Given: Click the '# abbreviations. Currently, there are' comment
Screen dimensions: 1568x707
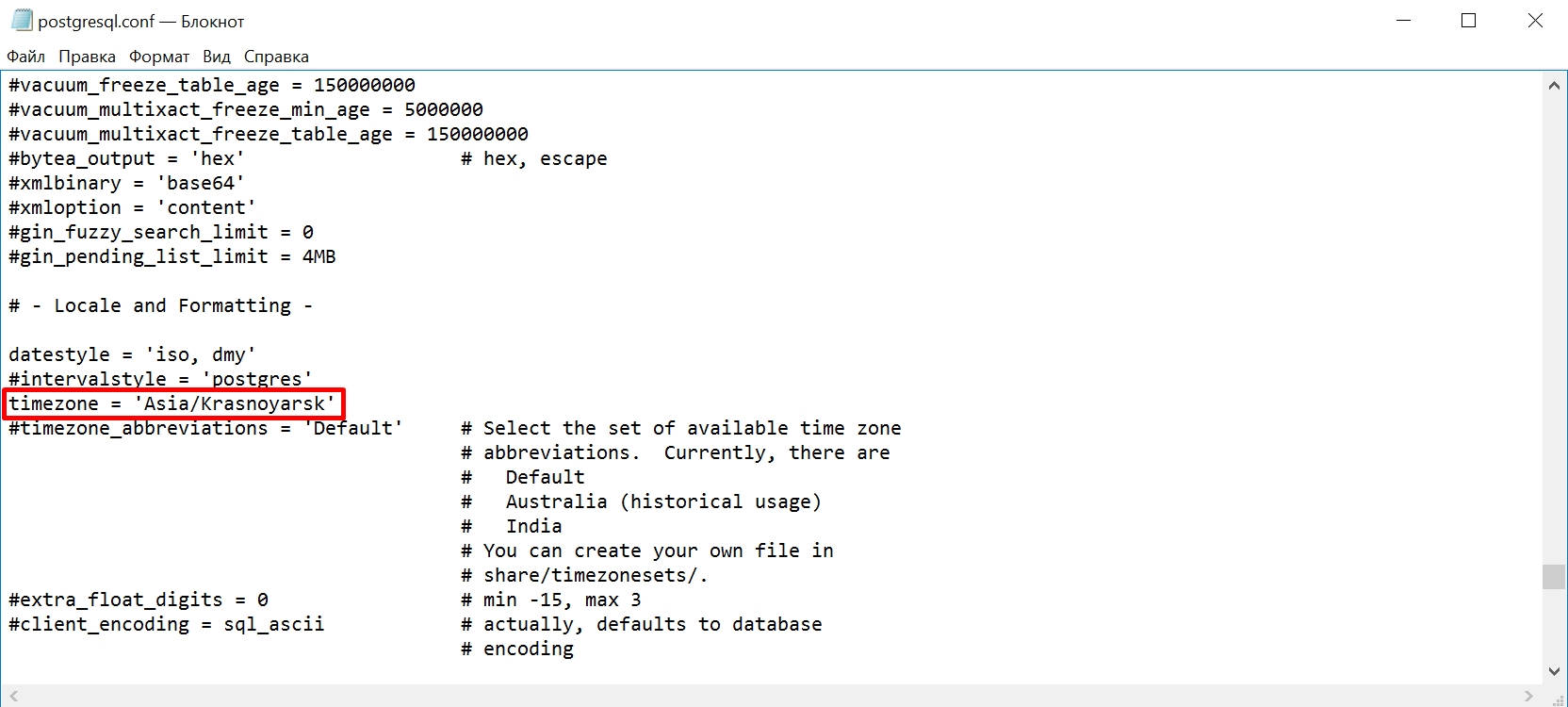Looking at the screenshot, I should click(676, 452).
